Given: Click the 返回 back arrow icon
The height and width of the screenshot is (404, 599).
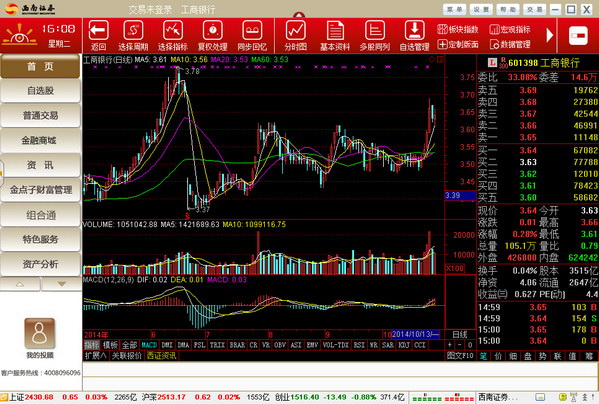Looking at the screenshot, I should tap(99, 31).
